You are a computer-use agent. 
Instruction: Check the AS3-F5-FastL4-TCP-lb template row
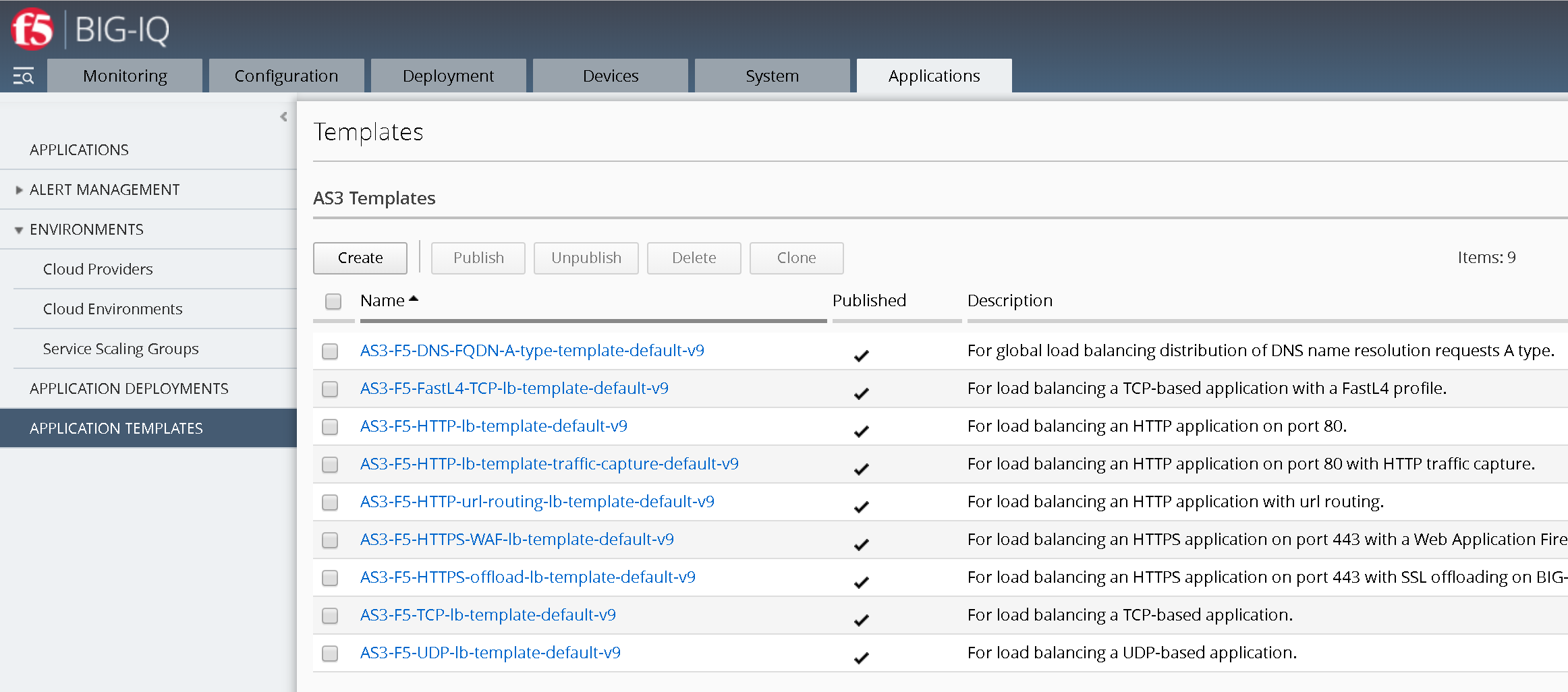330,389
